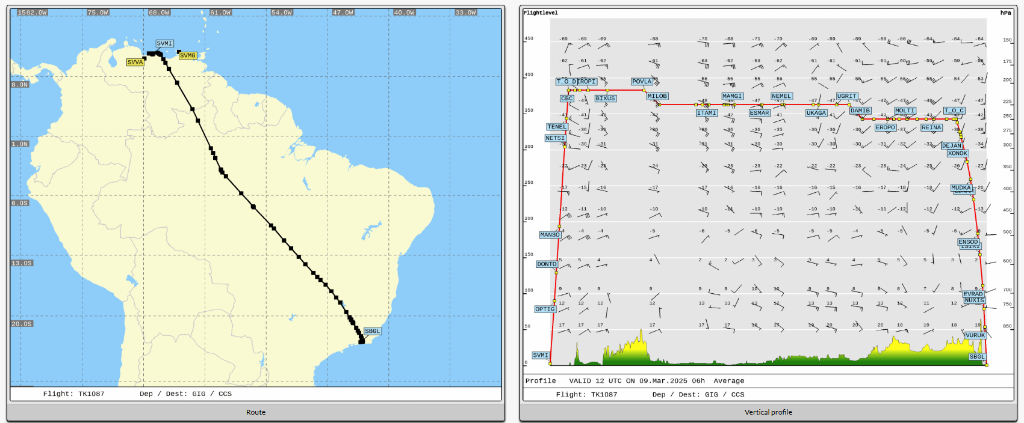1024x423 pixels.
Task: Click the NEMEL waypoint label
Action: click(x=782, y=96)
